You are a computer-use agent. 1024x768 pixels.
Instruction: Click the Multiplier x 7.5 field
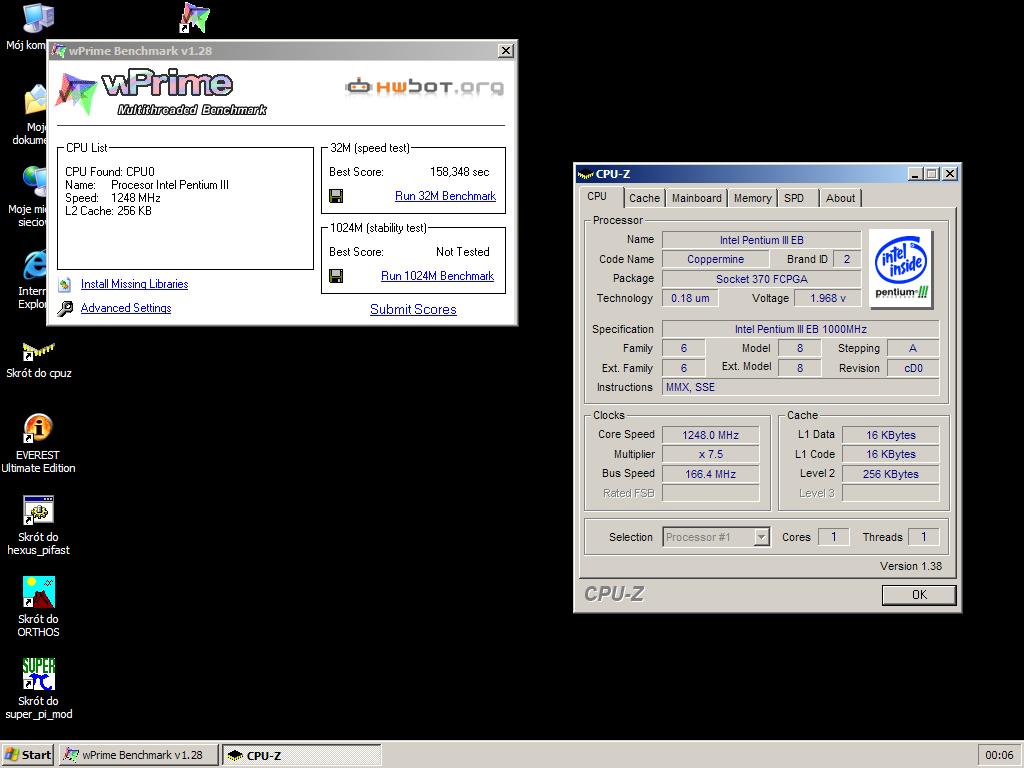pos(711,455)
